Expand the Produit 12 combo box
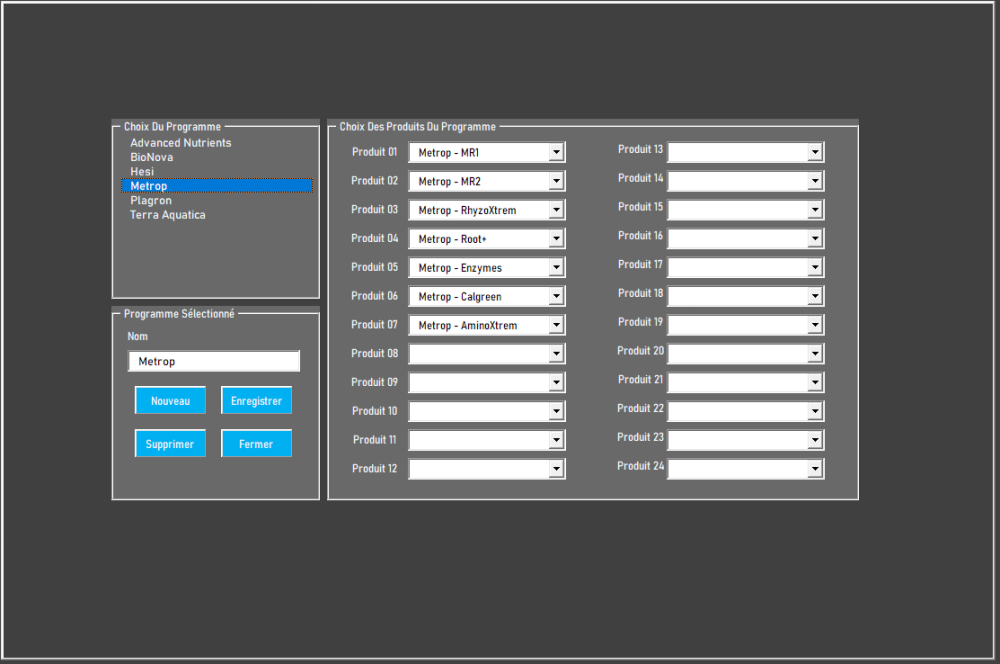Image resolution: width=1000 pixels, height=664 pixels. click(556, 469)
